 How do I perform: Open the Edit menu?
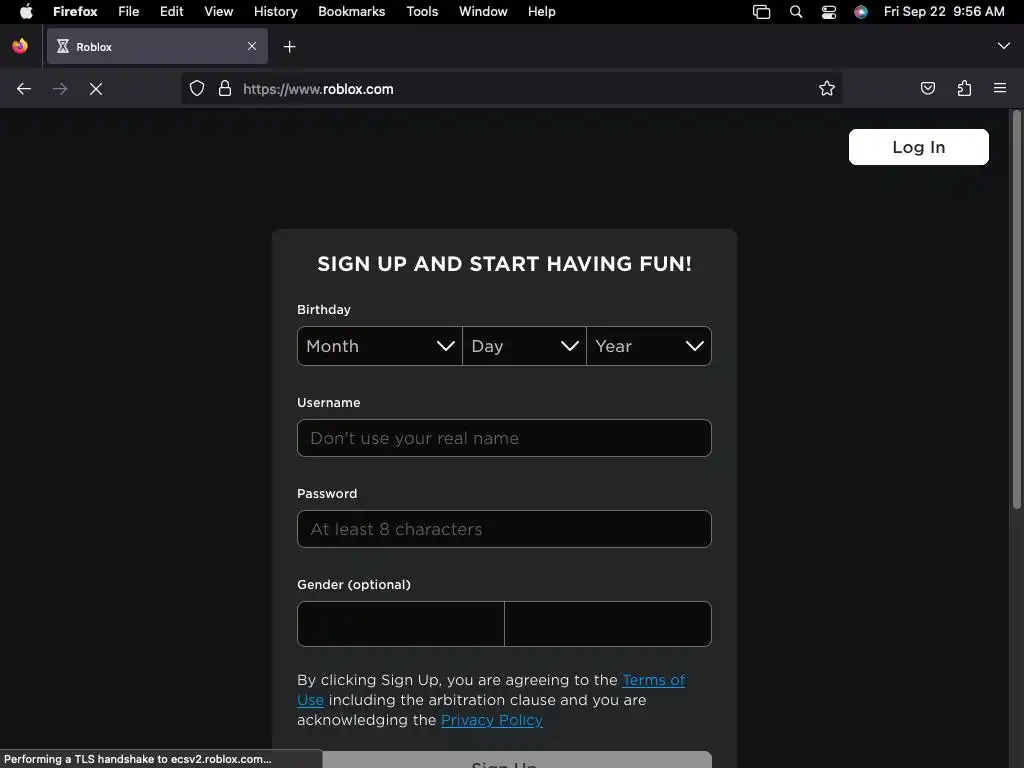click(171, 11)
